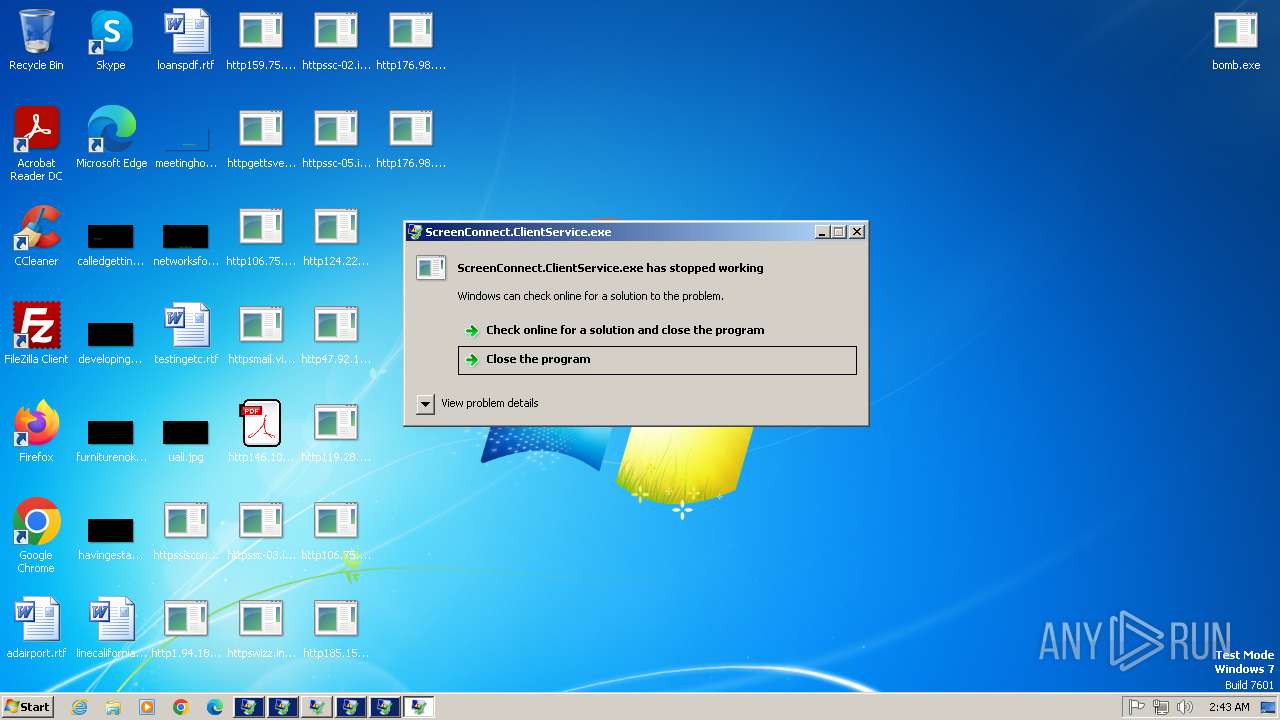Select the linecalifornia… document icon
The height and width of the screenshot is (720, 1280).
coord(111,628)
